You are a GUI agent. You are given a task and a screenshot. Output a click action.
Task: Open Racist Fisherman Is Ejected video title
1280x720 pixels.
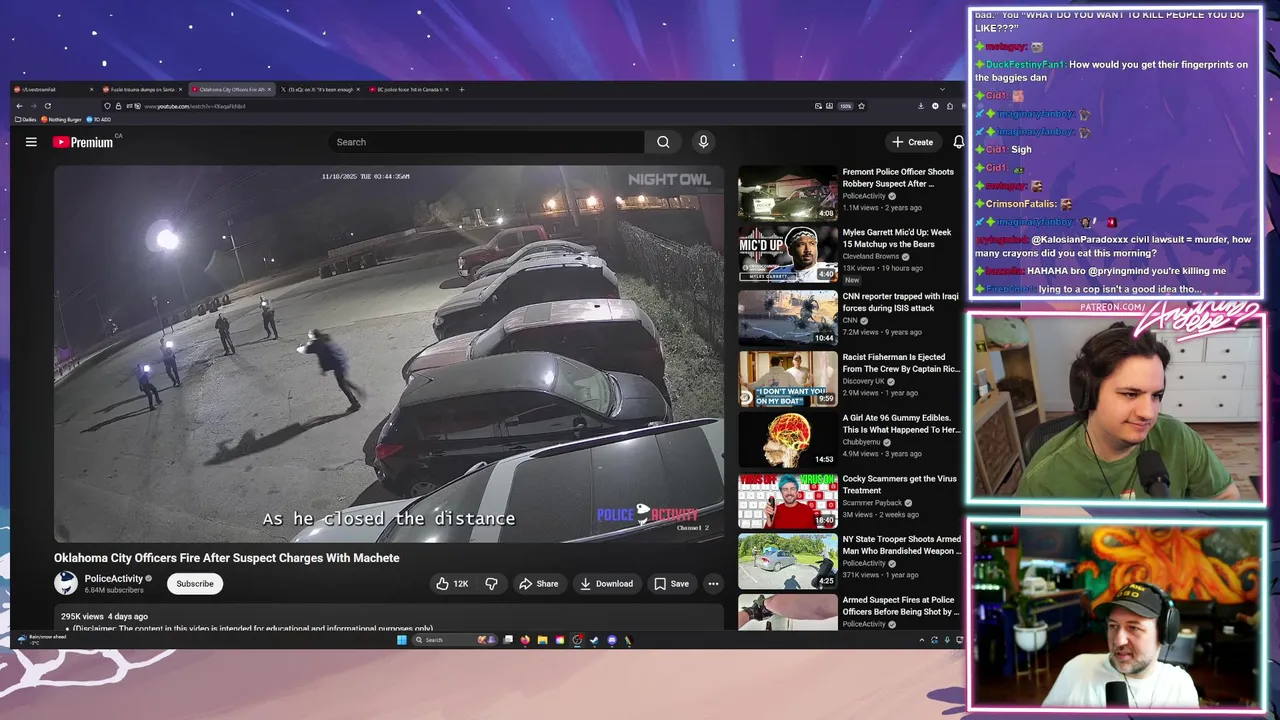coord(901,363)
